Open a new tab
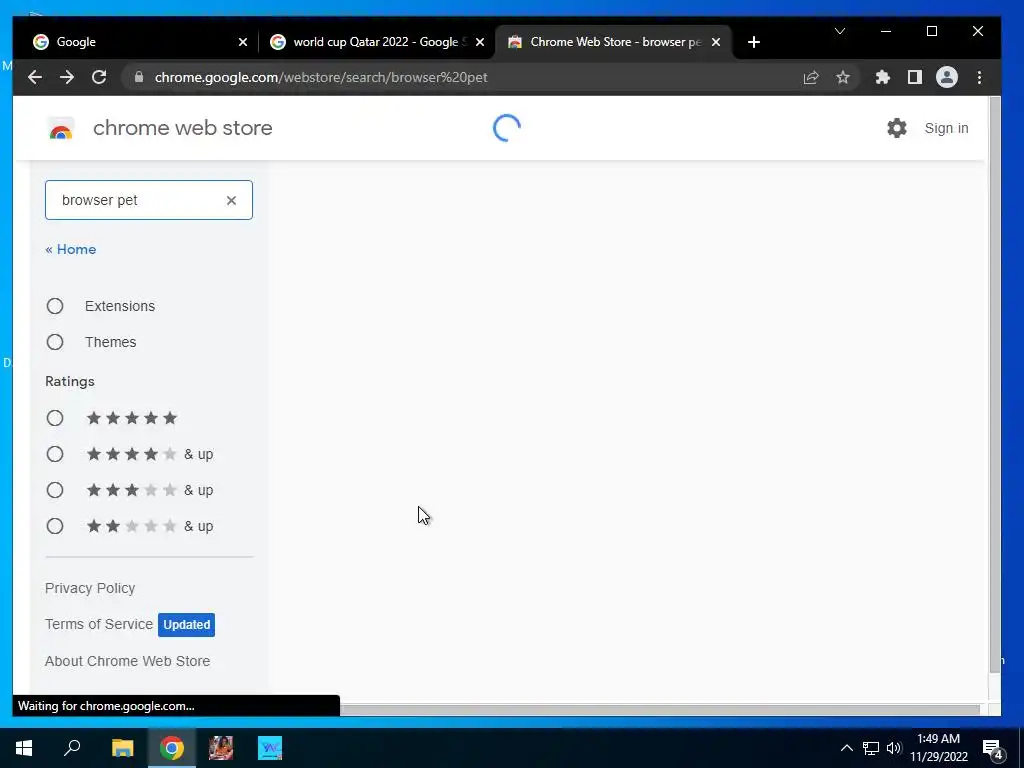1024x768 pixels. coord(754,42)
